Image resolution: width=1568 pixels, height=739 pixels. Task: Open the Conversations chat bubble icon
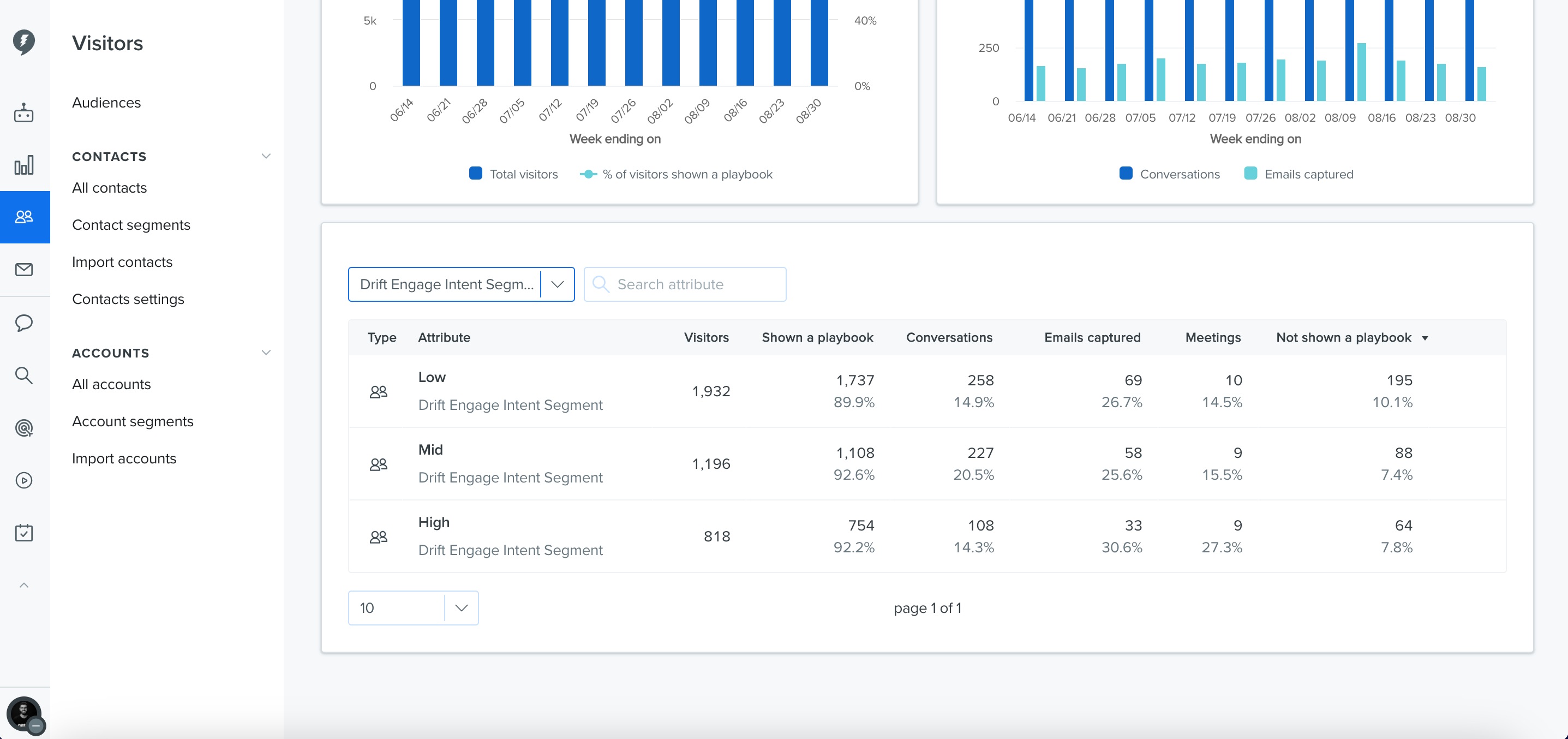pyautogui.click(x=24, y=323)
